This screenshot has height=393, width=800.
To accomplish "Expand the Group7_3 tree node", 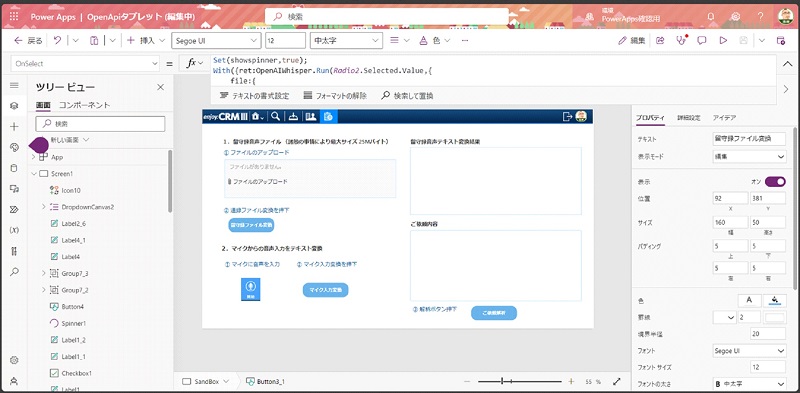I will coord(43,274).
